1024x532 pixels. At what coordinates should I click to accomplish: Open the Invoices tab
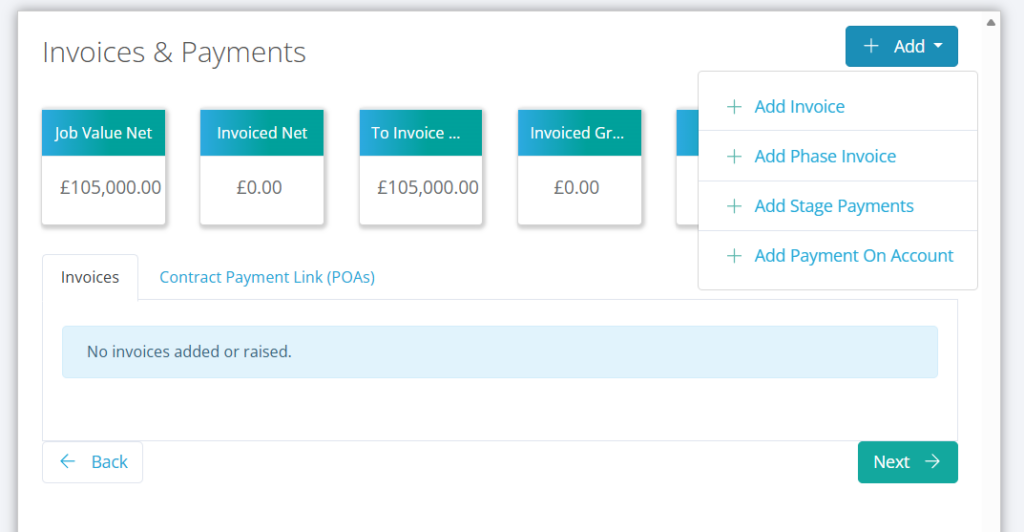point(90,277)
